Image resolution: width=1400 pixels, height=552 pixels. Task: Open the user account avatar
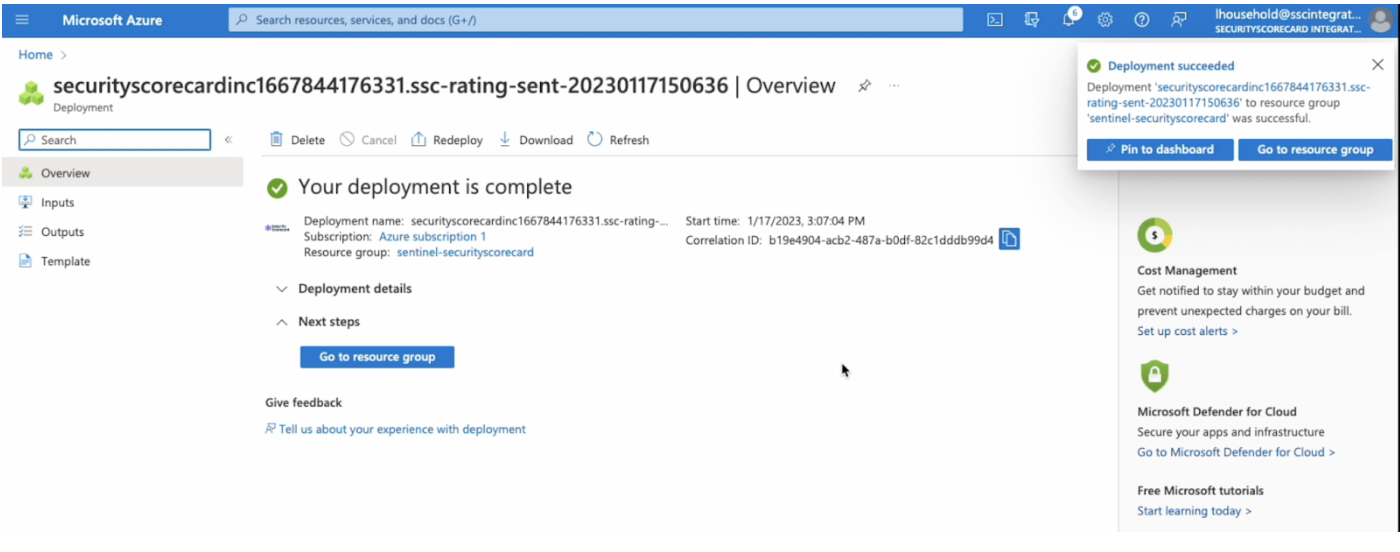tap(1380, 20)
